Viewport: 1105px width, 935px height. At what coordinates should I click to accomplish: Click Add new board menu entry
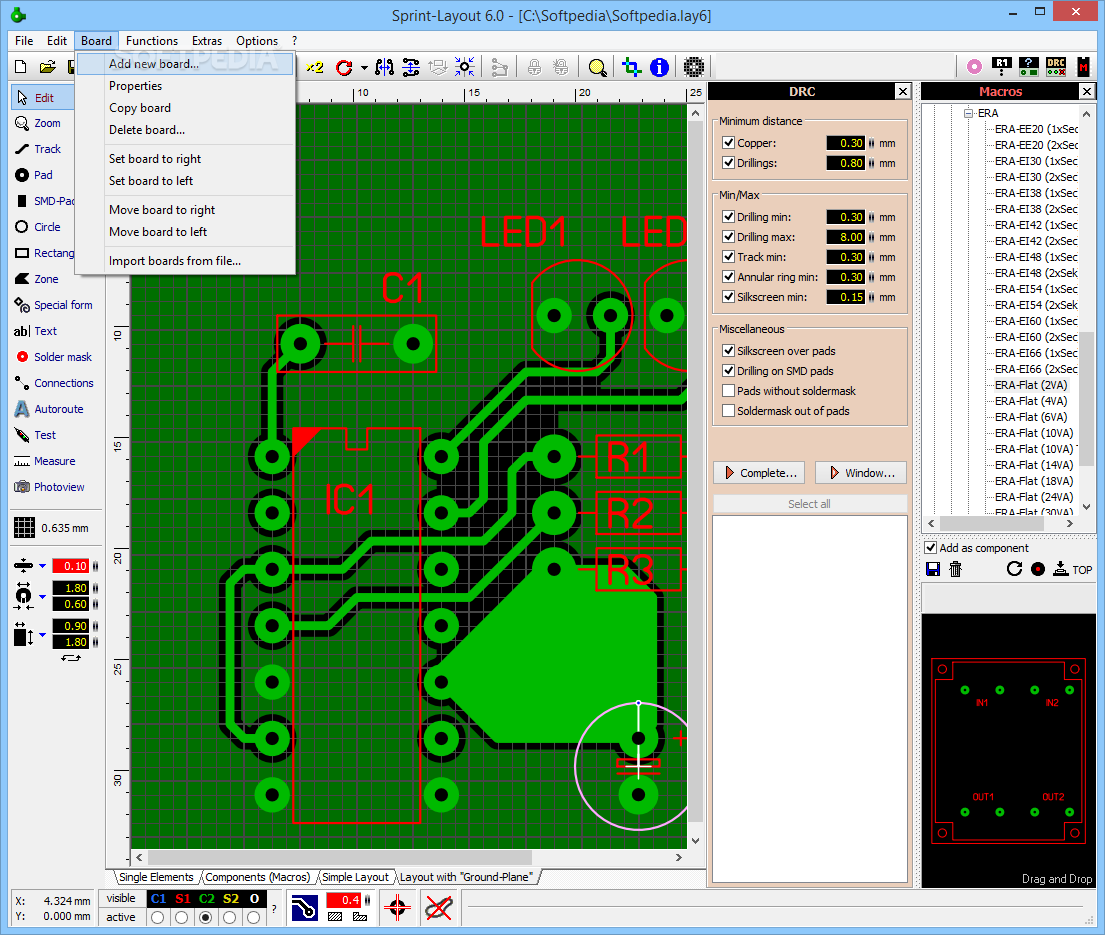(185, 64)
